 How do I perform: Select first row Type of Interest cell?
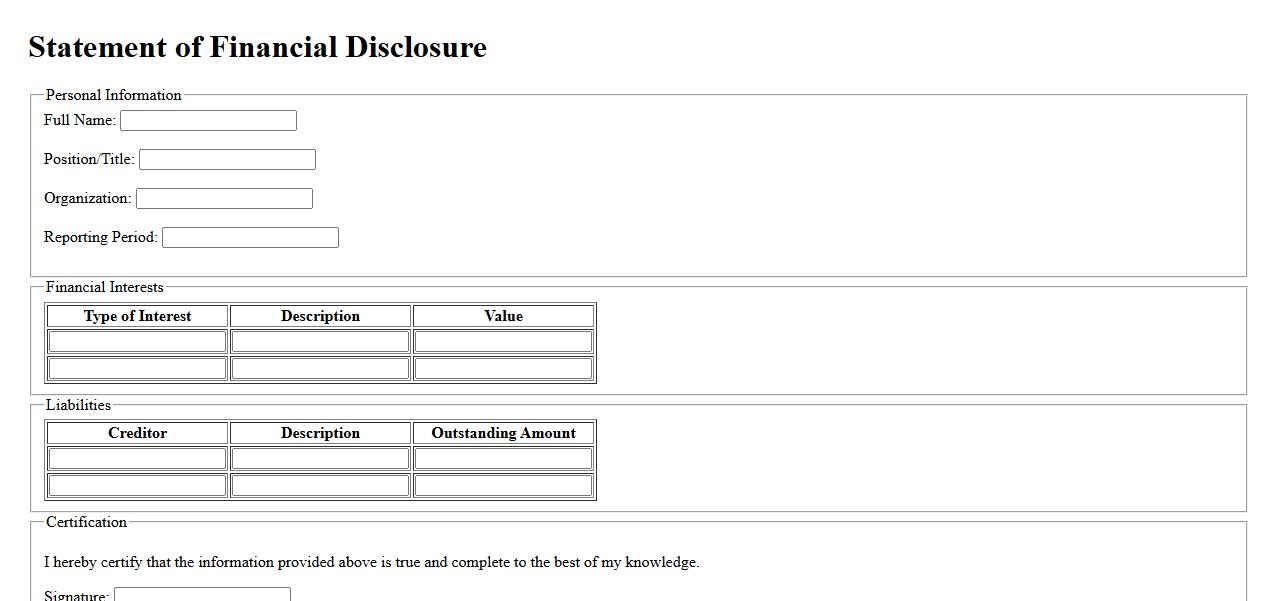[138, 342]
